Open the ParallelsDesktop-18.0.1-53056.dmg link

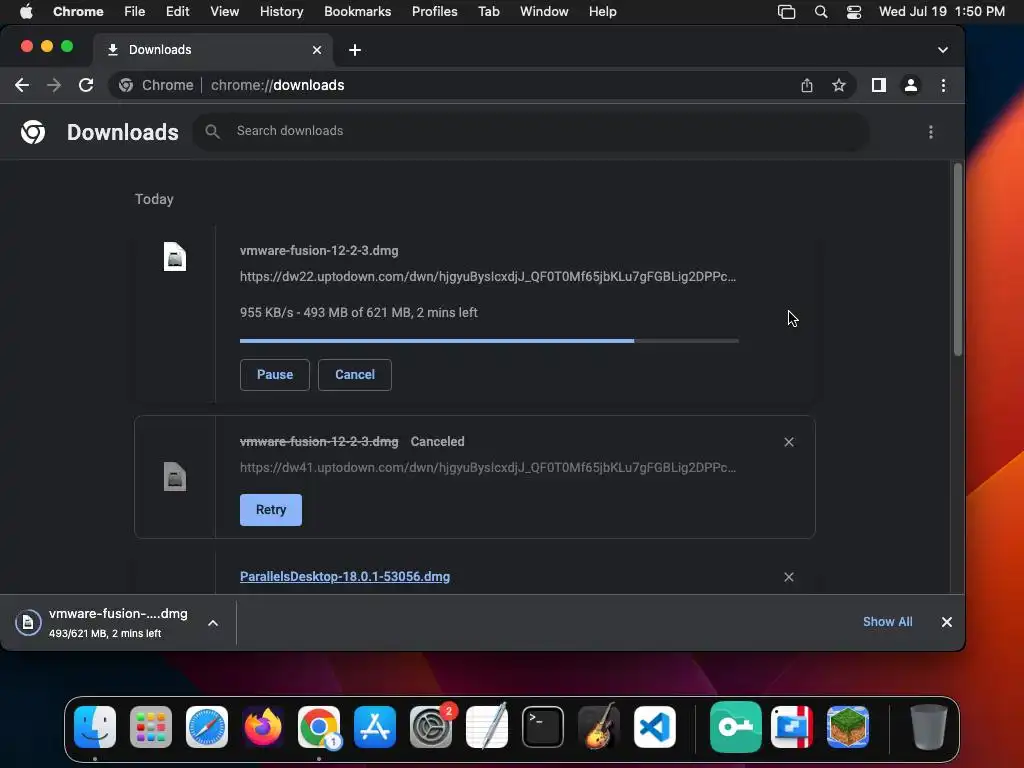click(x=345, y=577)
